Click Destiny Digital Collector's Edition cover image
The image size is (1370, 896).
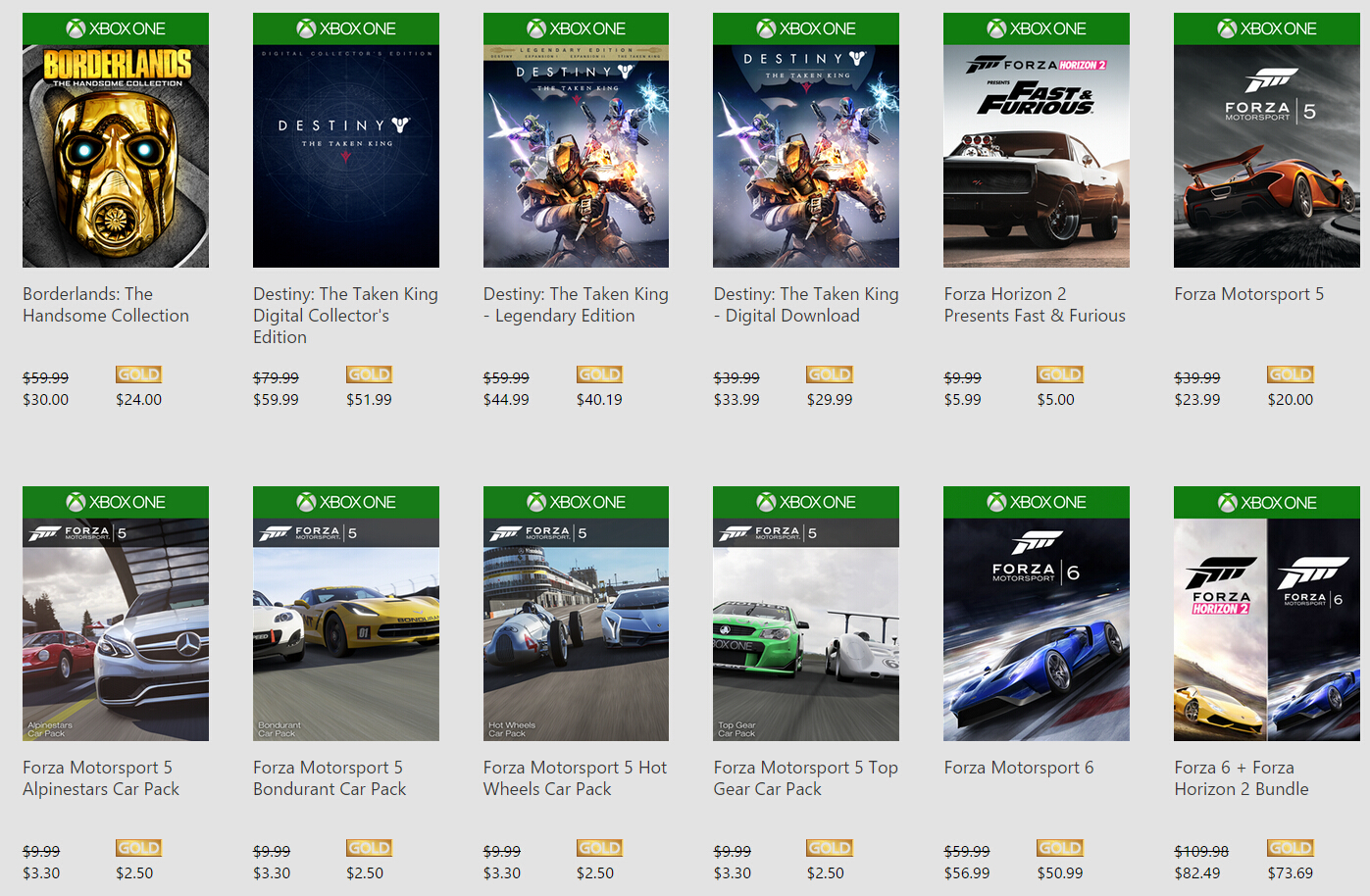(x=345, y=157)
